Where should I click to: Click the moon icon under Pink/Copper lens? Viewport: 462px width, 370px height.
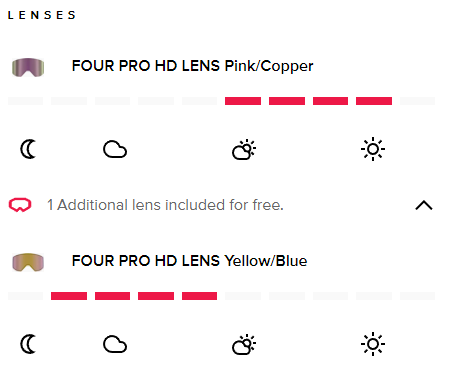tap(28, 149)
